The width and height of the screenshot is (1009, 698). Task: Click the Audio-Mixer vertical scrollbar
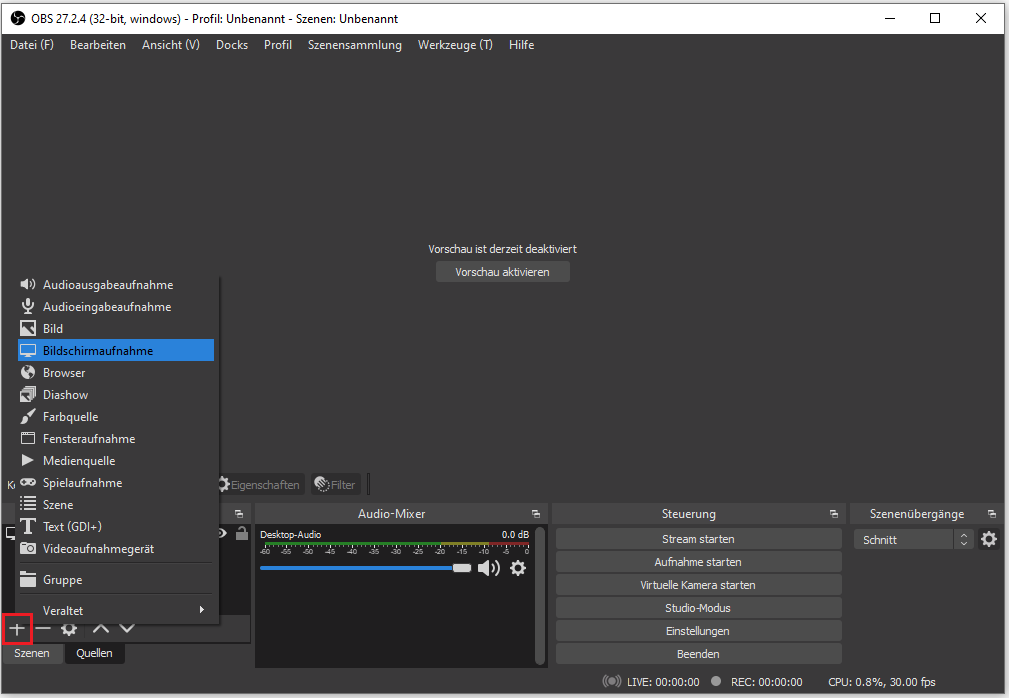540,596
